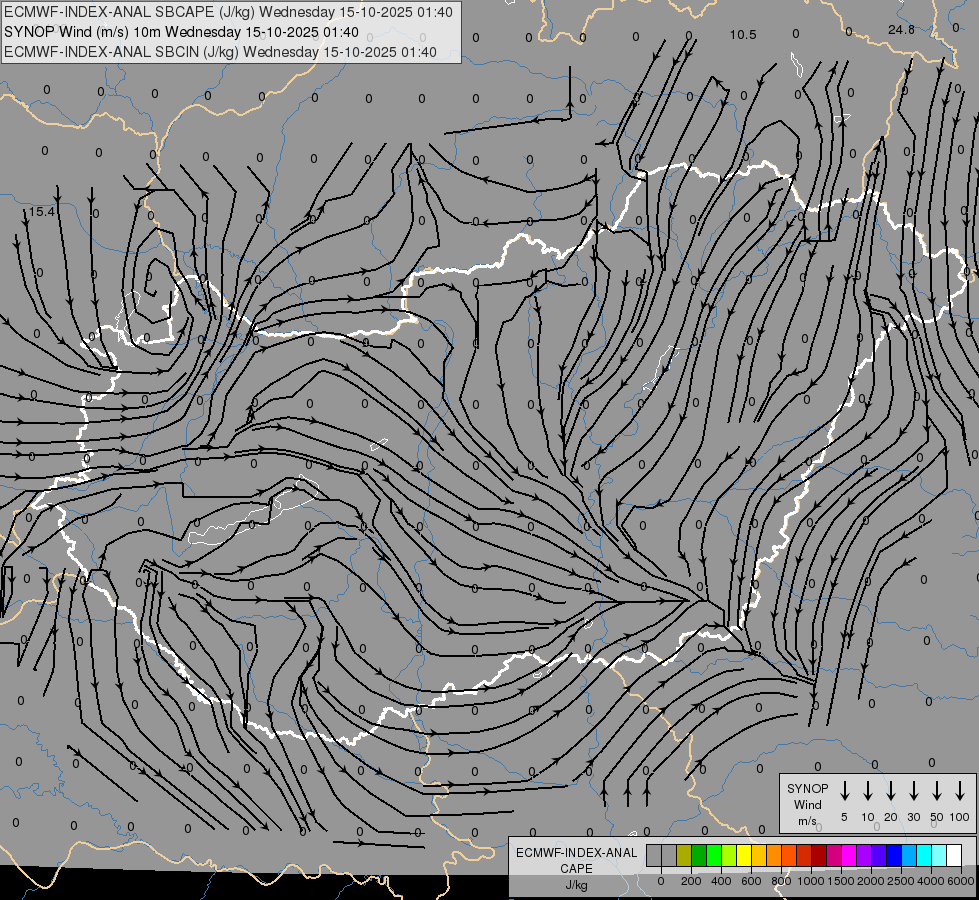Click the 50 m/s wind arrow in legend
The width and height of the screenshot is (979, 900).
(937, 790)
